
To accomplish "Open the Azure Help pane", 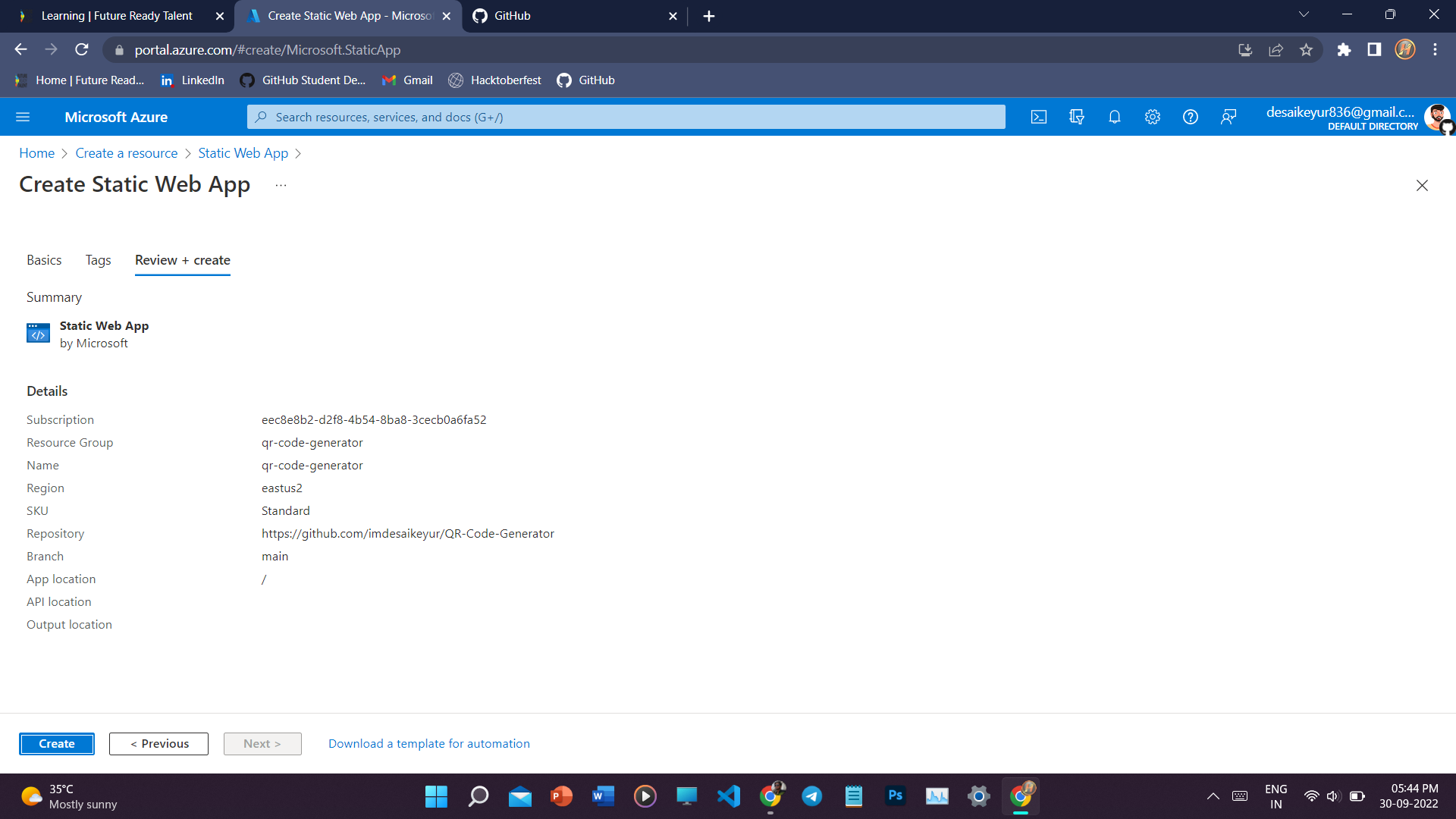I will [x=1190, y=117].
